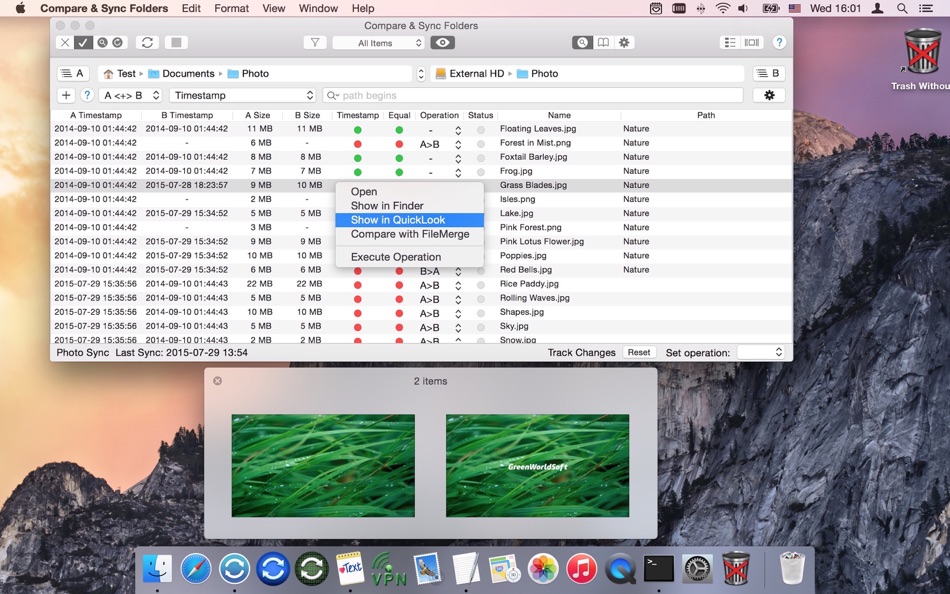Open operation stepper for Rice Paddy.jpg row
The image size is (950, 594).
click(458, 285)
